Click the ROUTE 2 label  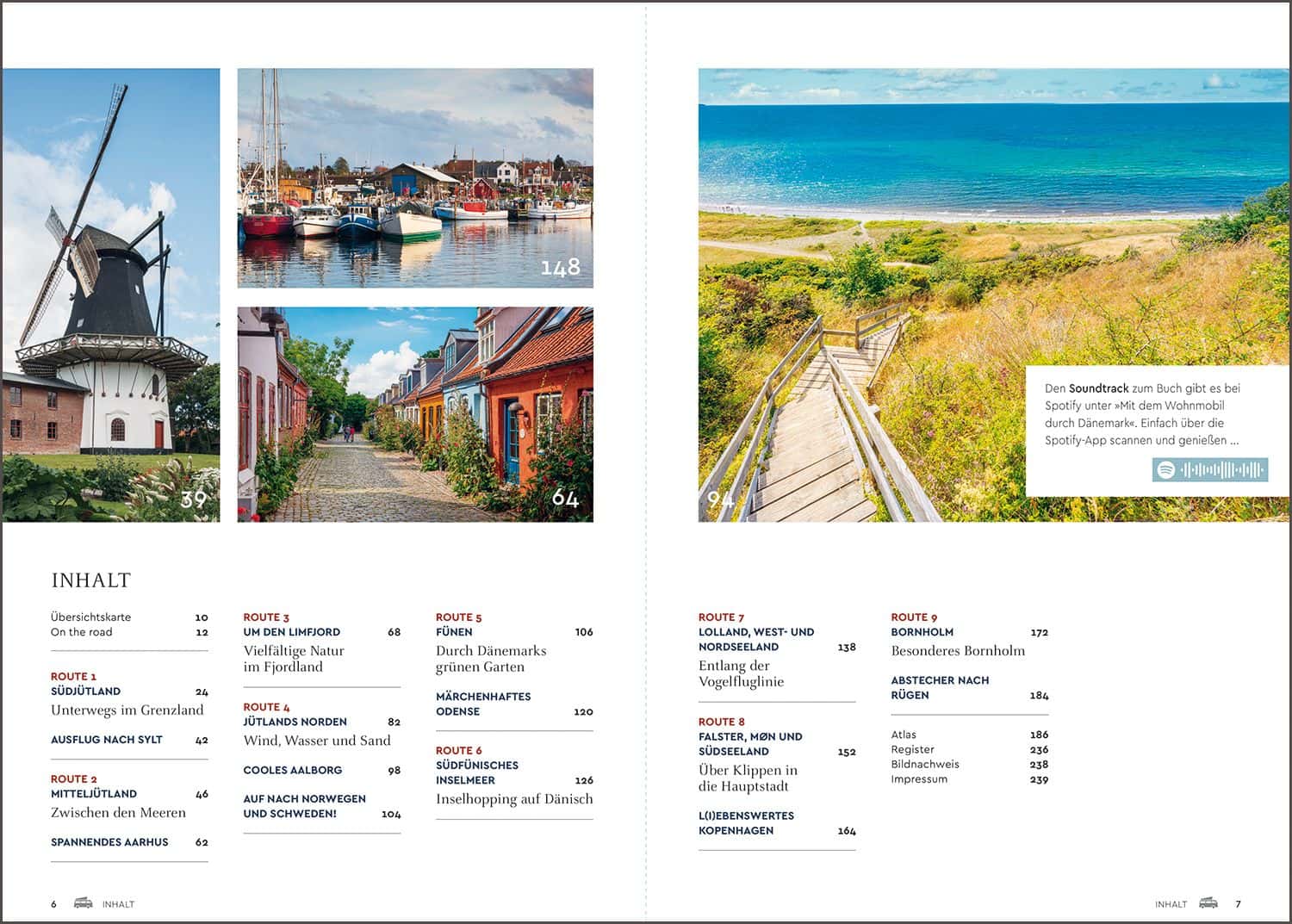pos(73,778)
